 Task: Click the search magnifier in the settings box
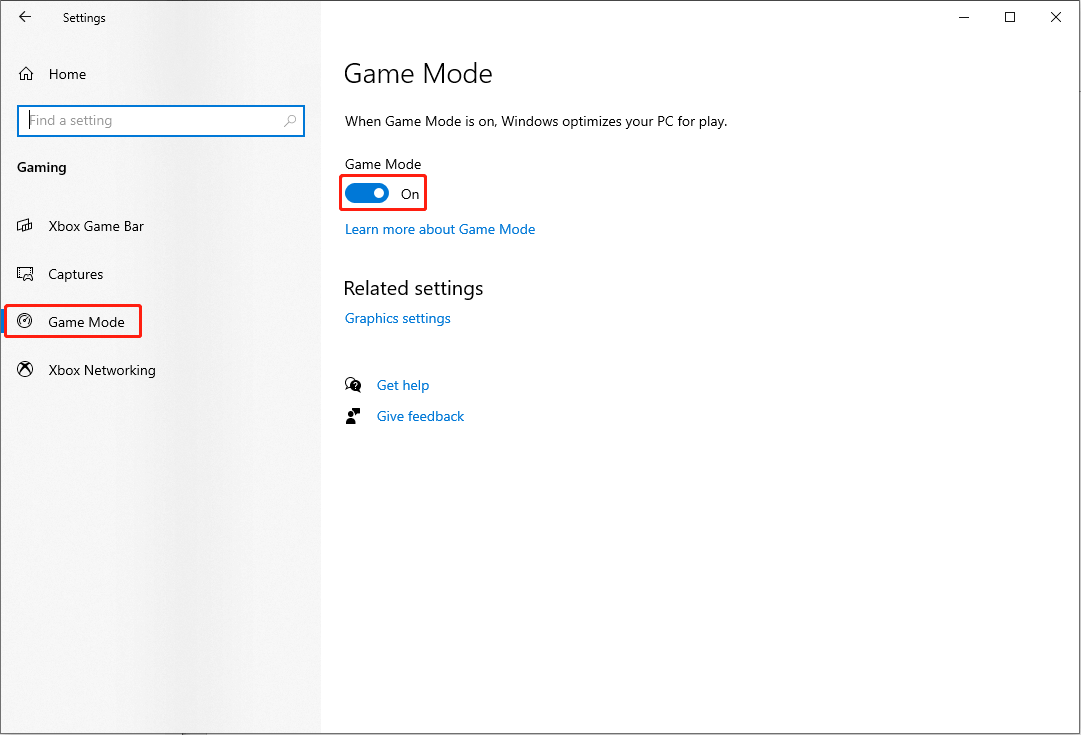click(x=290, y=120)
